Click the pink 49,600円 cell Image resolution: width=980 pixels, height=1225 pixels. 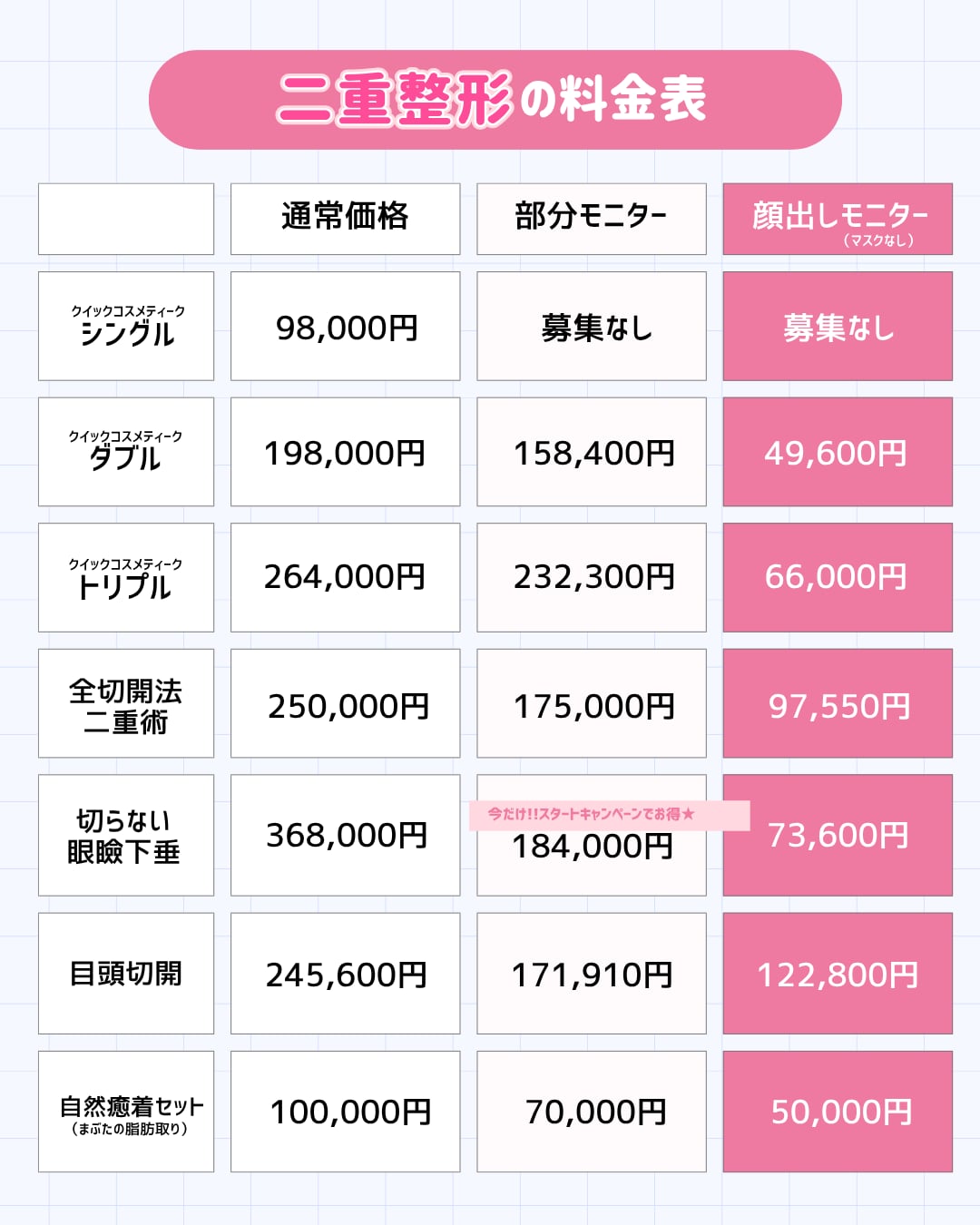(838, 451)
